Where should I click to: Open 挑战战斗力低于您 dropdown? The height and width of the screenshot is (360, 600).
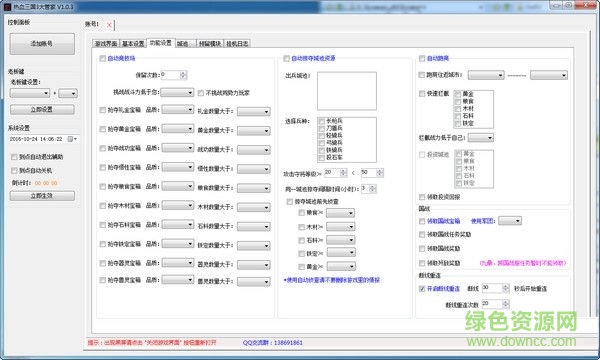coord(177,93)
